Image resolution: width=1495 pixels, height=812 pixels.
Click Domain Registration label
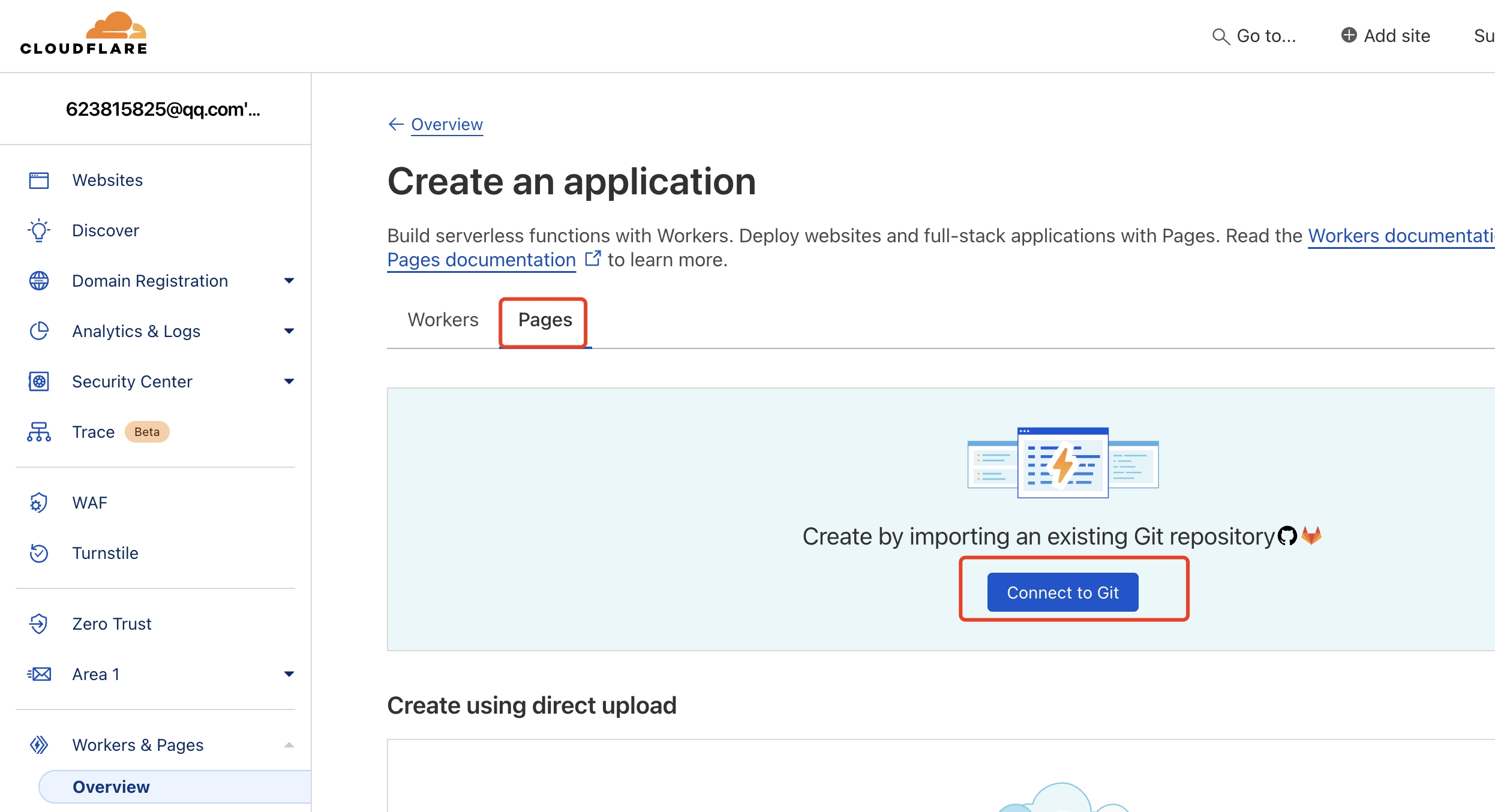click(x=150, y=281)
